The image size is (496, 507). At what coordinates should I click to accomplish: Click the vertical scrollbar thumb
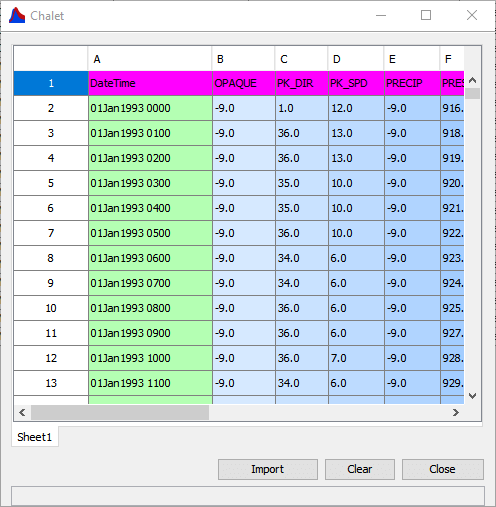coord(472,94)
